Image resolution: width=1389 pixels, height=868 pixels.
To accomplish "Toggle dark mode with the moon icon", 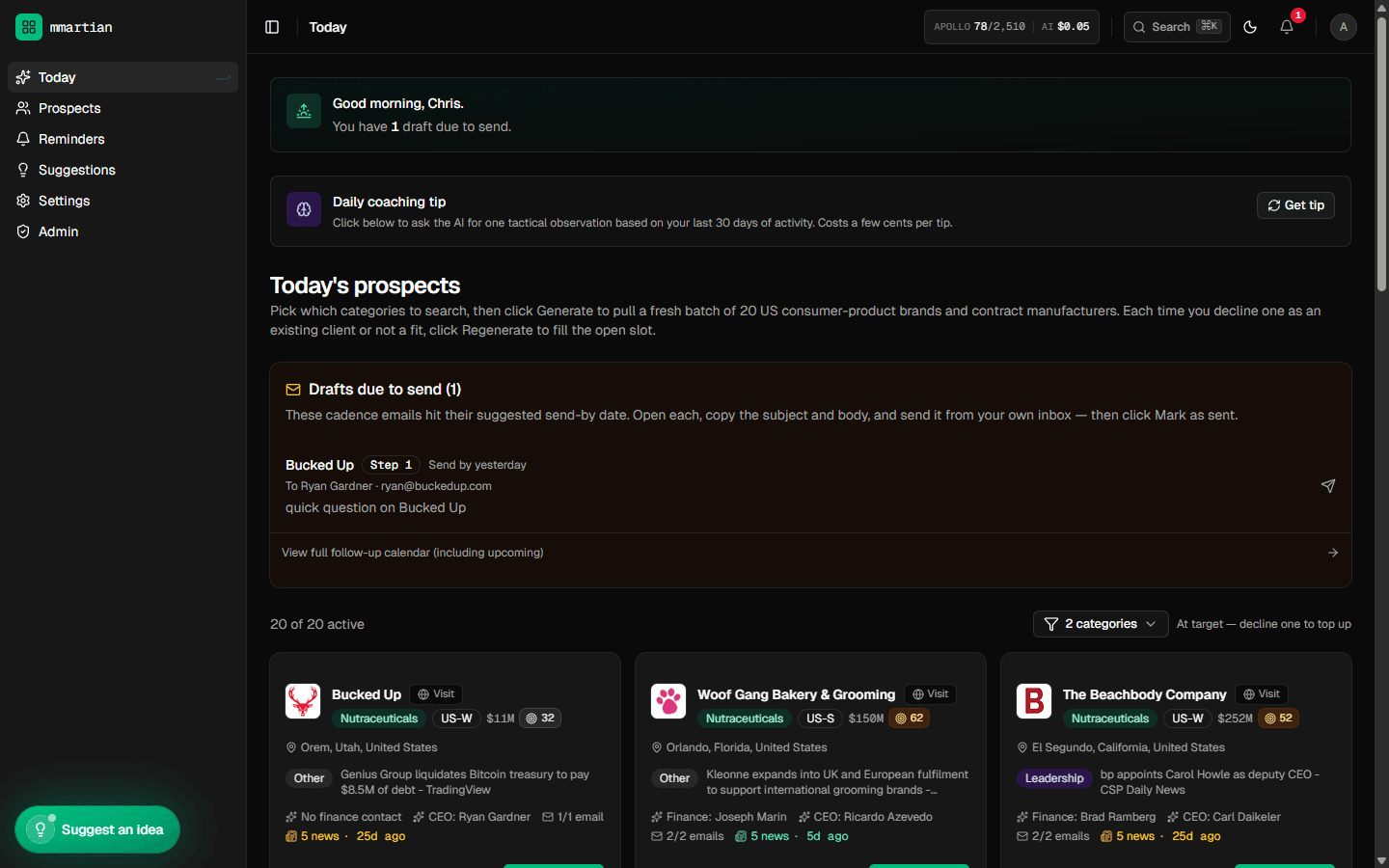I will [x=1250, y=27].
